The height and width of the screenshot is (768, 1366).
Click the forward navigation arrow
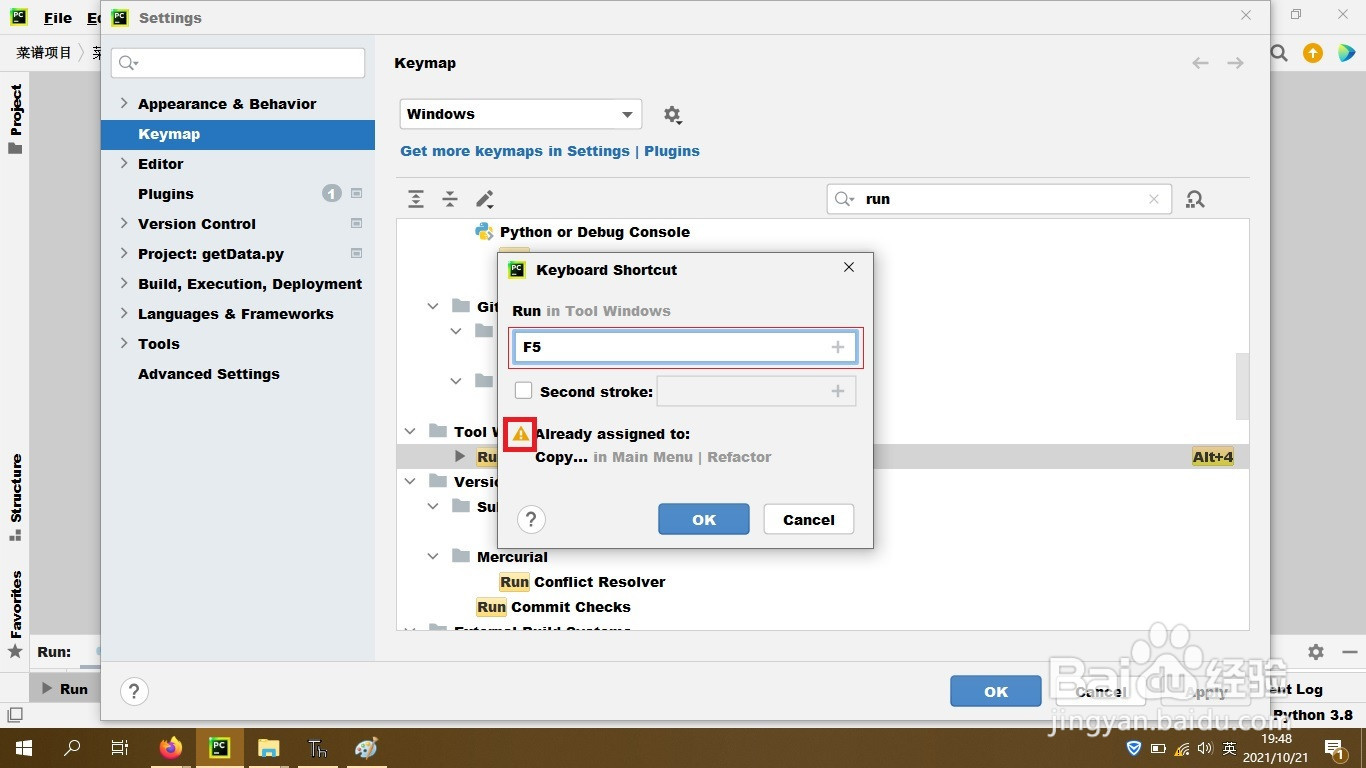pyautogui.click(x=1236, y=63)
